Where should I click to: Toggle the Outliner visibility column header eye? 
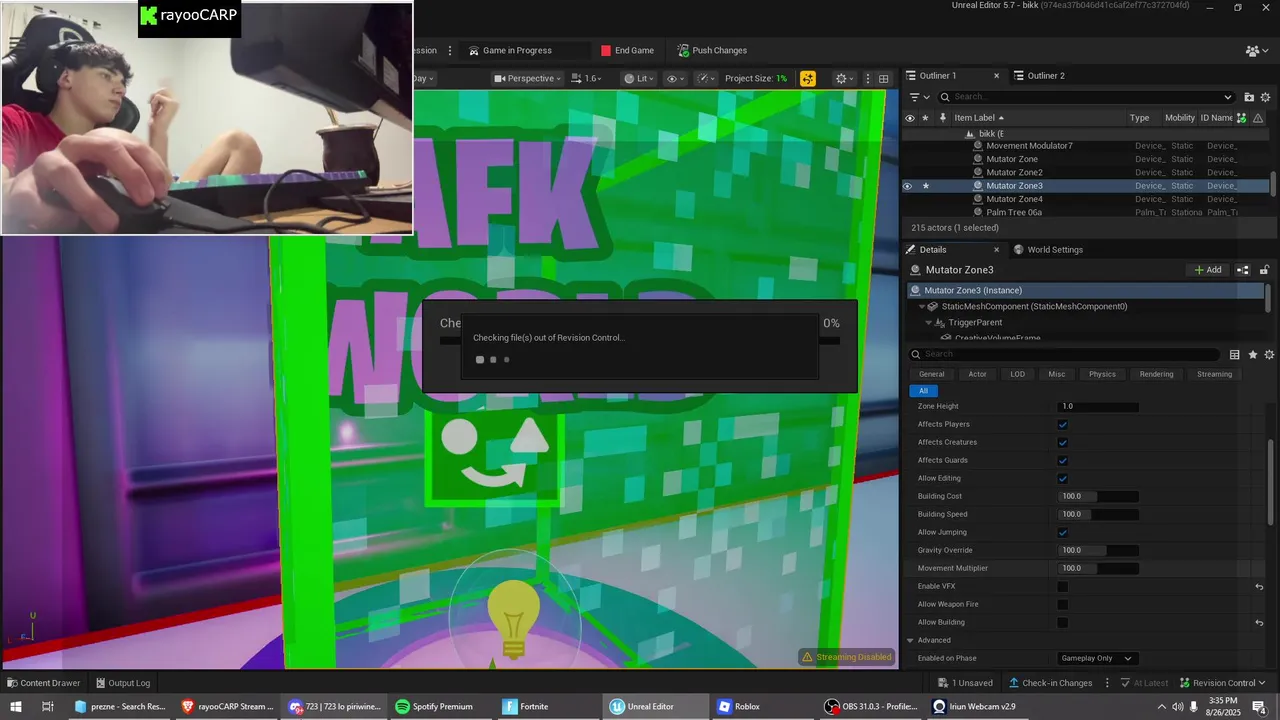(x=909, y=118)
